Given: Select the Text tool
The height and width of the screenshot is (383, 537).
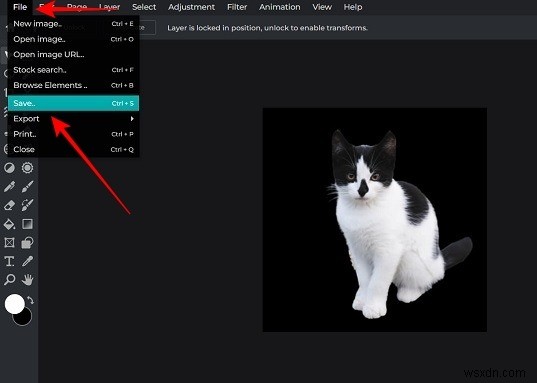Looking at the screenshot, I should pos(9,261).
